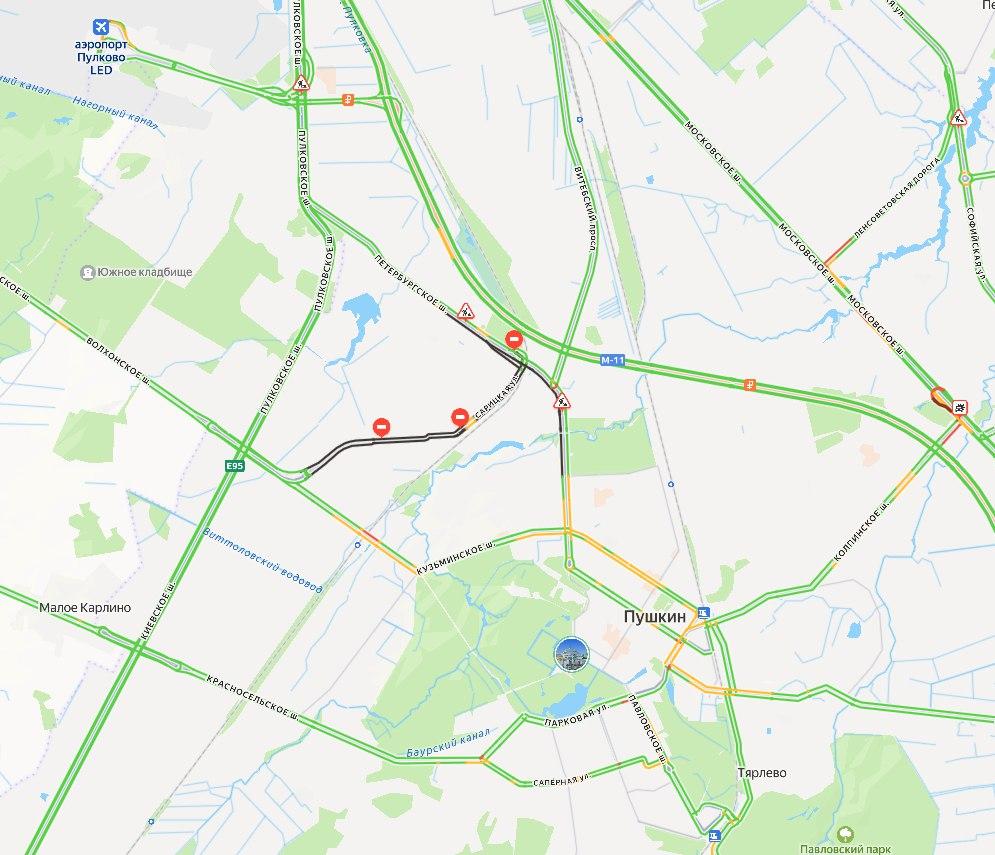Open the roadworks warning near Pulkovo interchange

[x=301, y=82]
